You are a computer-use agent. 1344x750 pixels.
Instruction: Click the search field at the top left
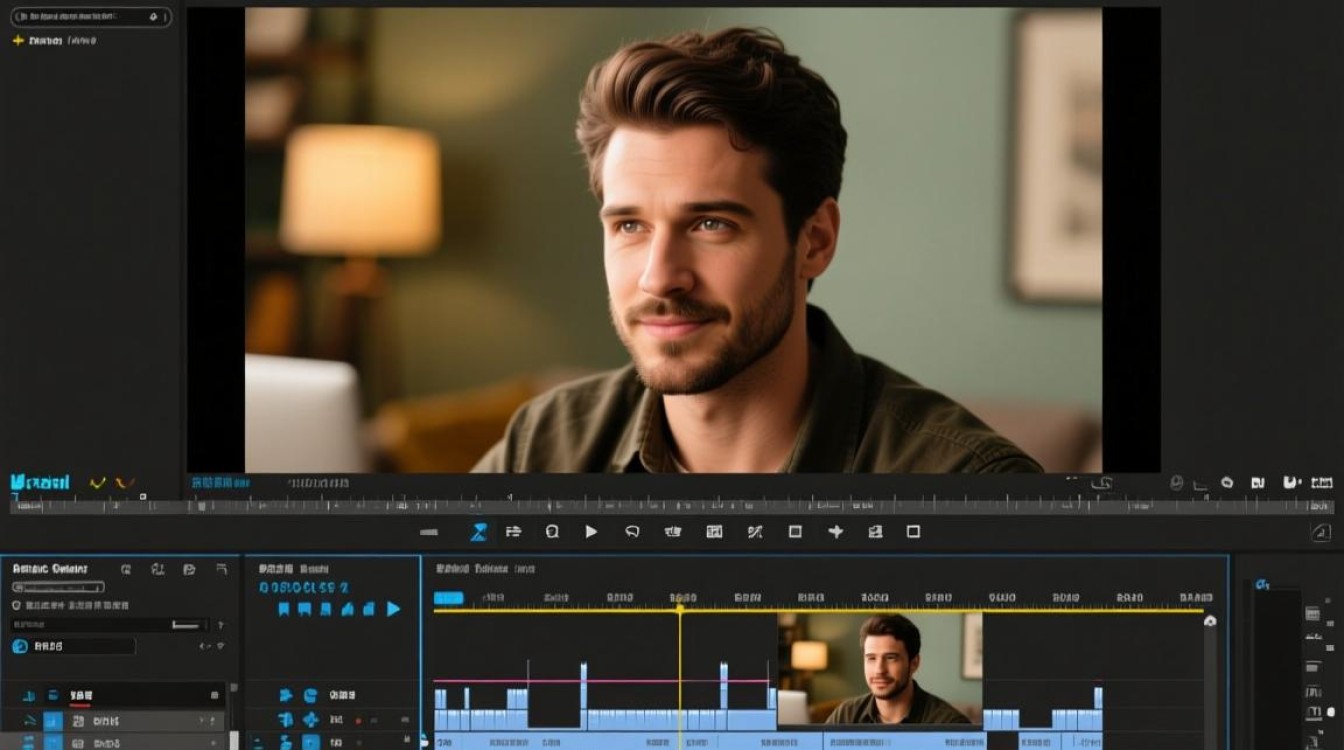tap(91, 17)
